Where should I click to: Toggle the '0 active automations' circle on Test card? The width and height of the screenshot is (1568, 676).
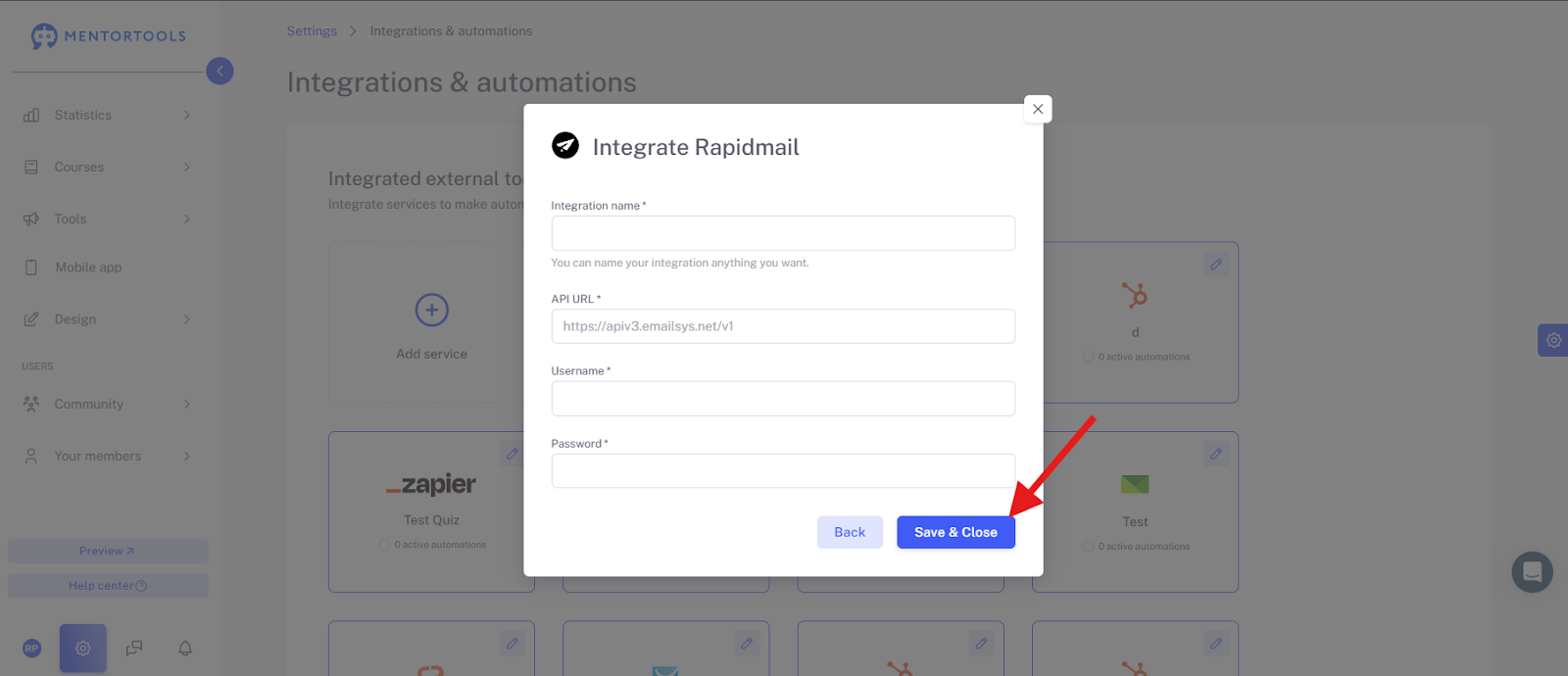click(x=1088, y=547)
